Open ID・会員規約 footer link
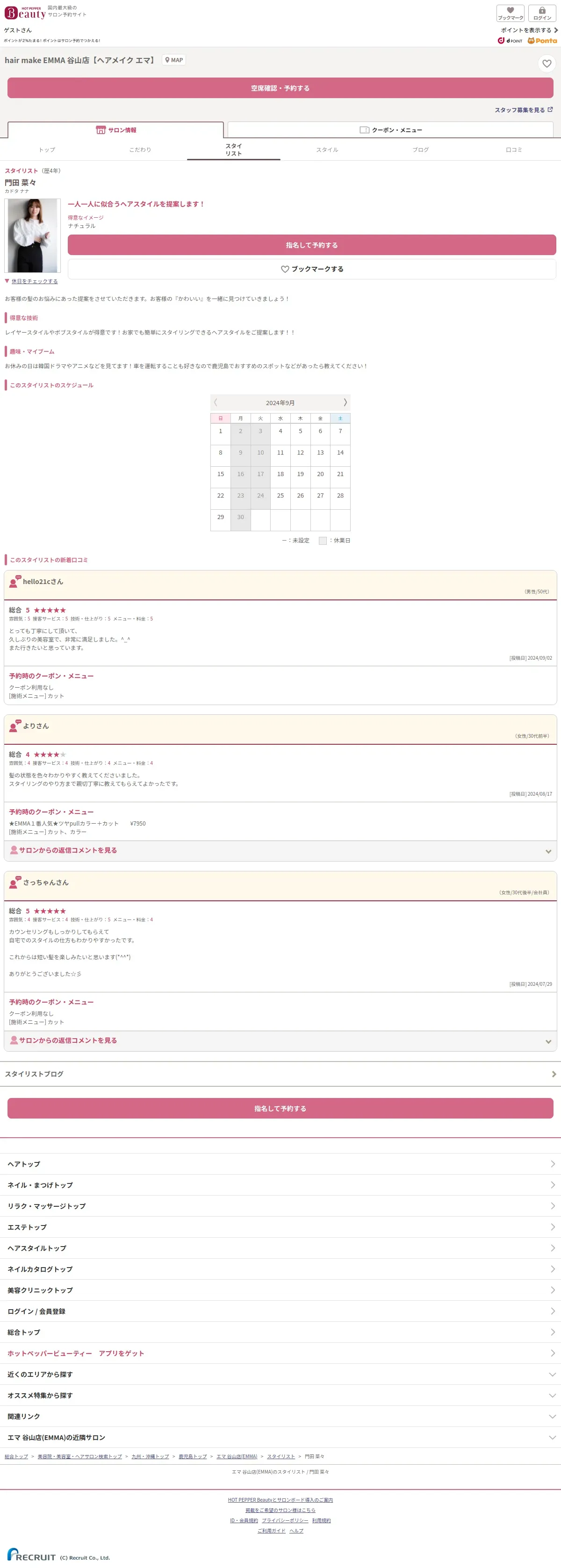Image resolution: width=561 pixels, height=1568 pixels. coord(244,1520)
